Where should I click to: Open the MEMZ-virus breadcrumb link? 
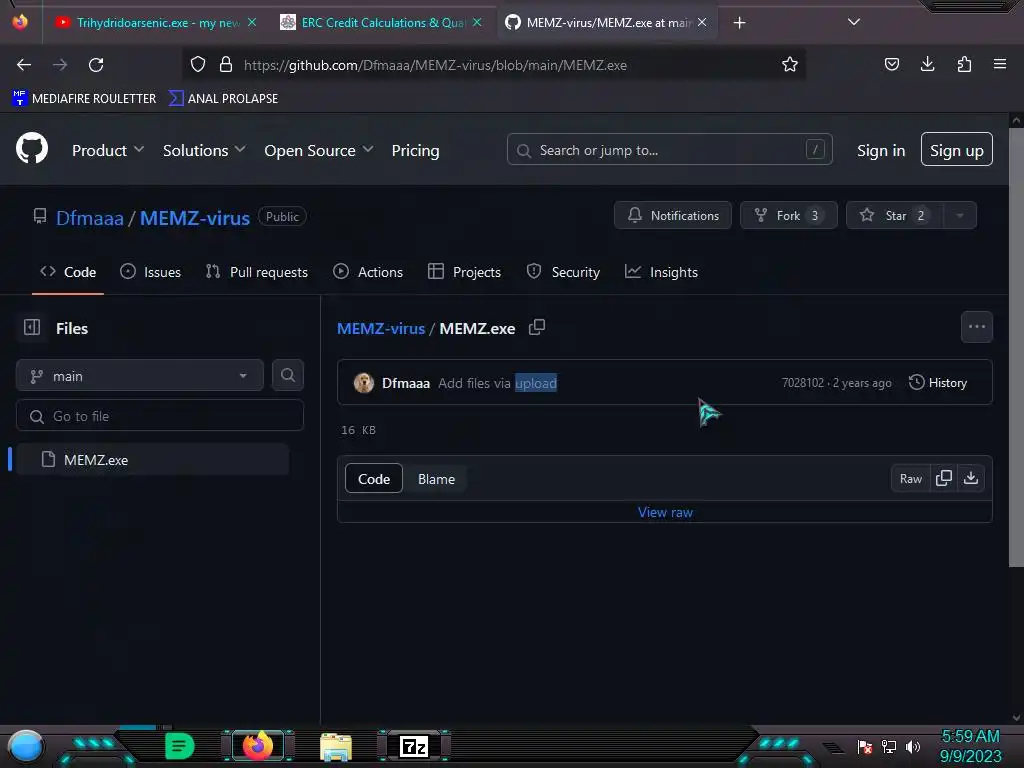(x=381, y=328)
